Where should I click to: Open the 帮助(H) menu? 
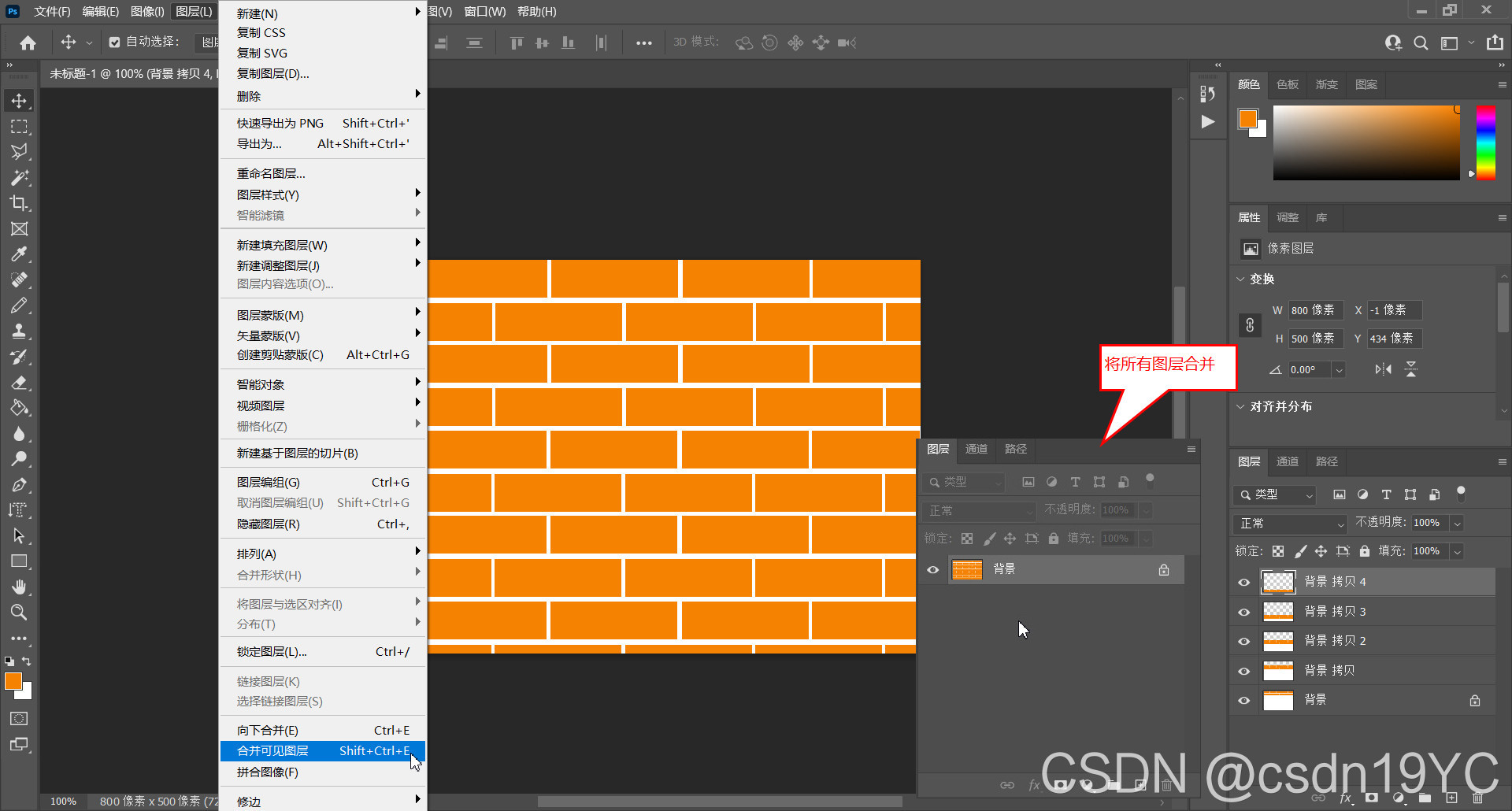537,11
